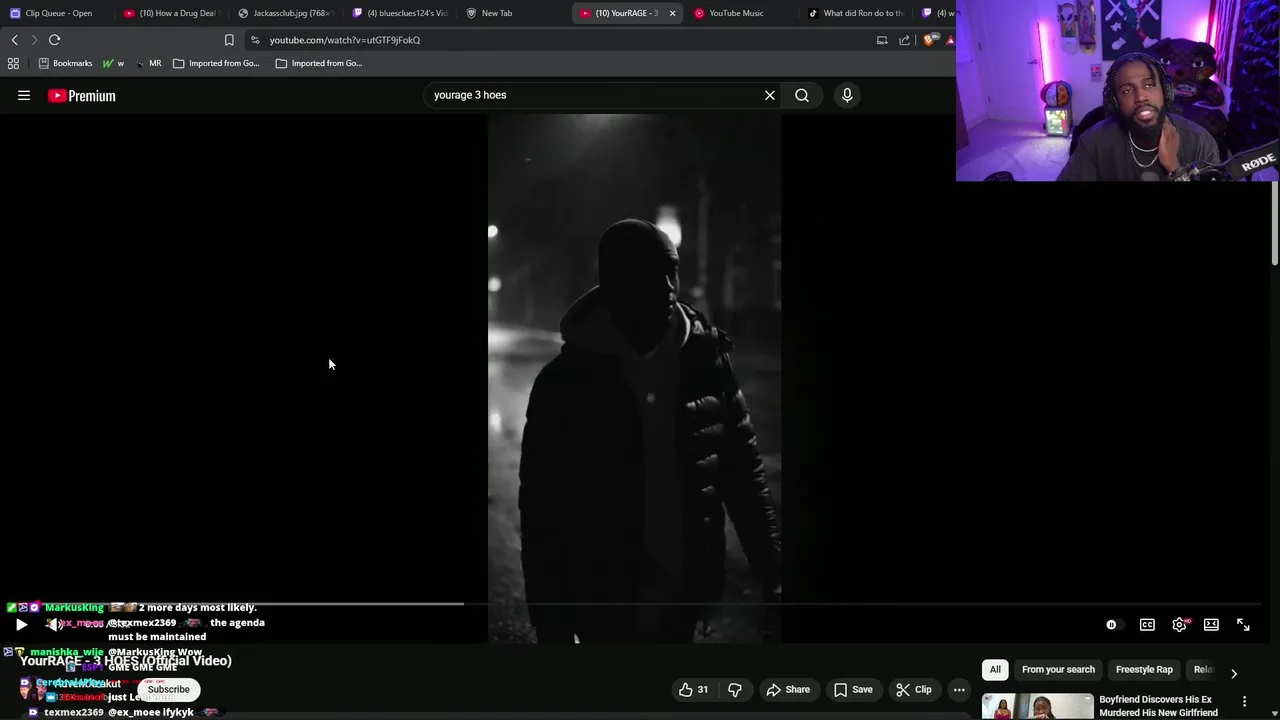Viewport: 1280px width, 720px height.
Task: Clear the search text with X
Action: pyautogui.click(x=770, y=95)
